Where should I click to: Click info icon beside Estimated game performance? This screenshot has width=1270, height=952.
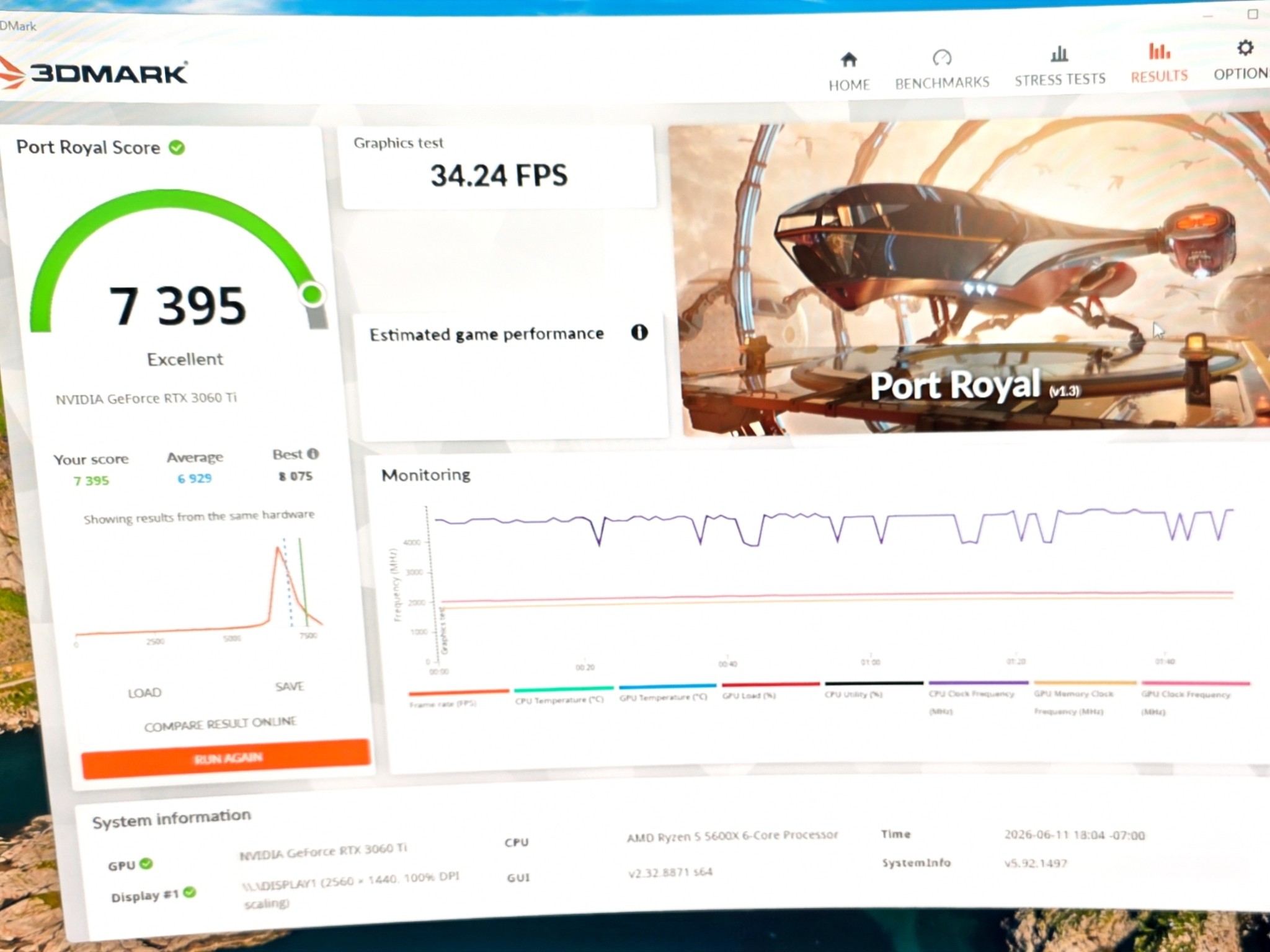639,332
